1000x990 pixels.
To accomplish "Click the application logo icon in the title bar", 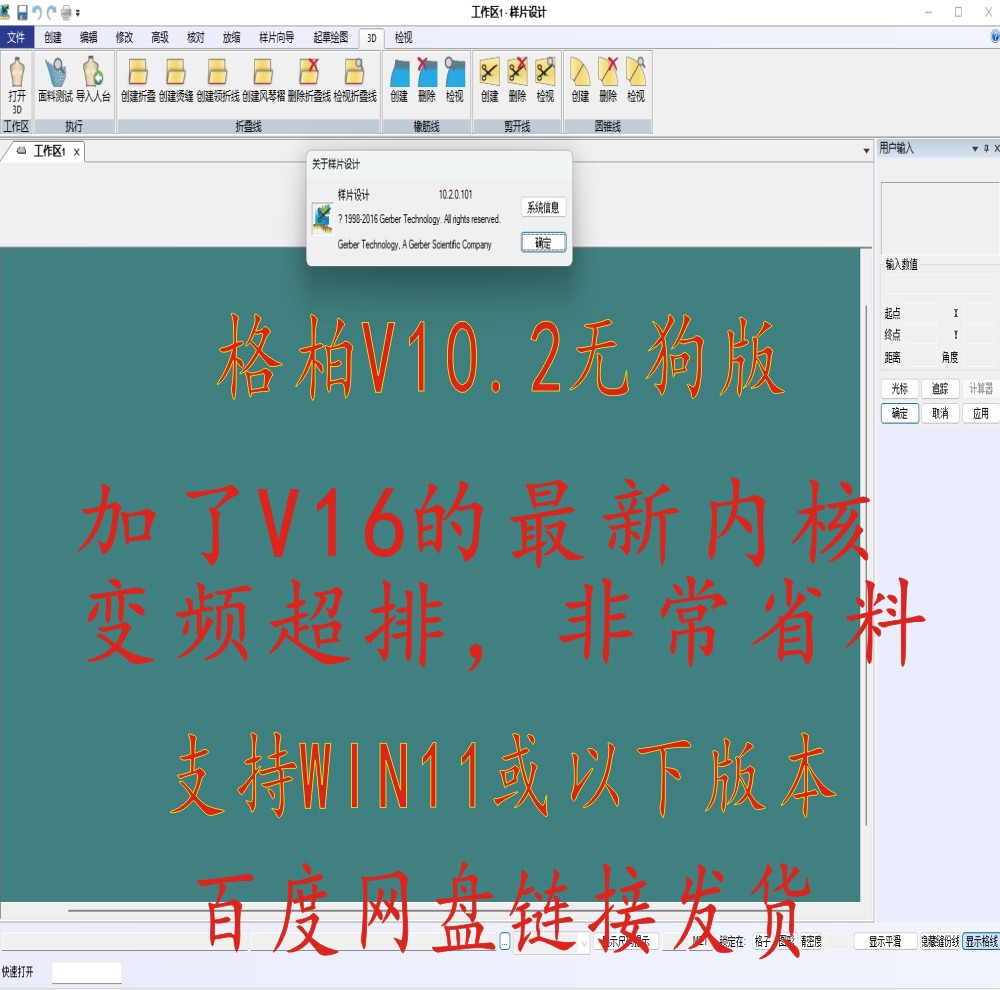I will click(6, 11).
